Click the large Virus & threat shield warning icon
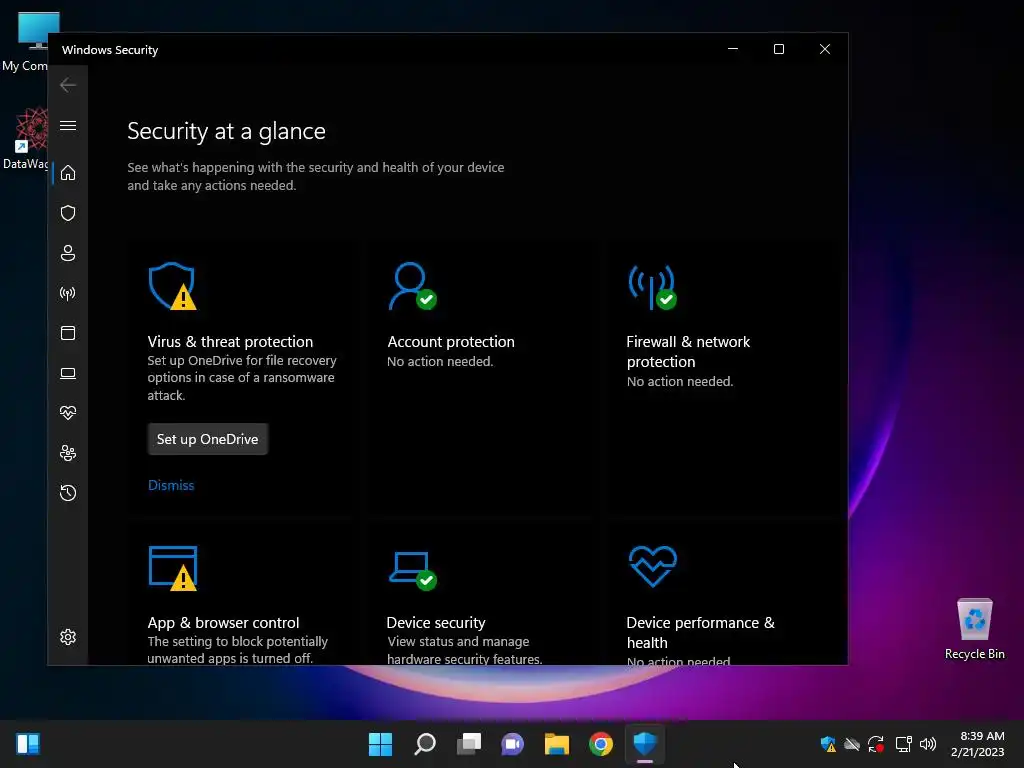This screenshot has height=768, width=1024. click(x=172, y=286)
